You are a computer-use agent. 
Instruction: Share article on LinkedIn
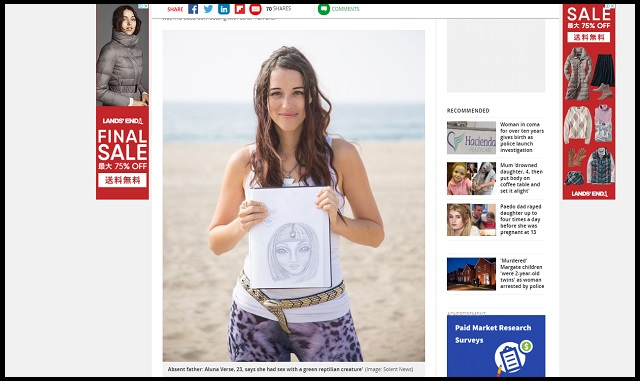pos(224,9)
